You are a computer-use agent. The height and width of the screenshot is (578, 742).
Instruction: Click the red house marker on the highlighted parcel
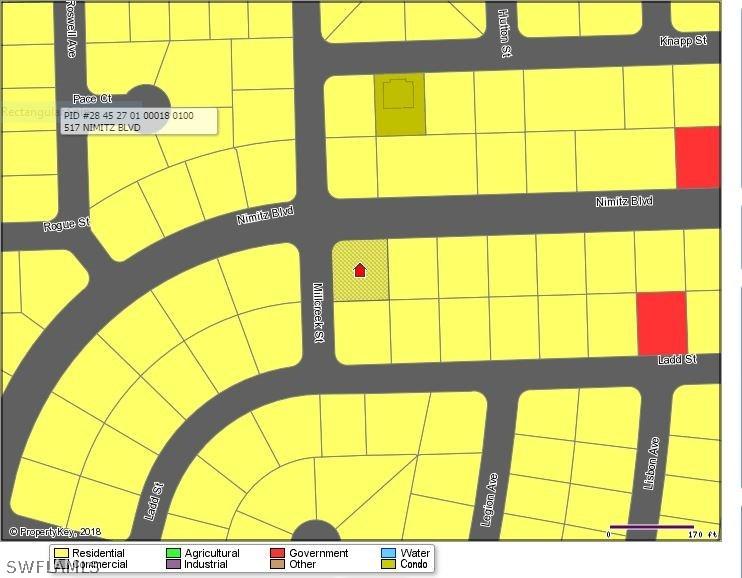[360, 270]
